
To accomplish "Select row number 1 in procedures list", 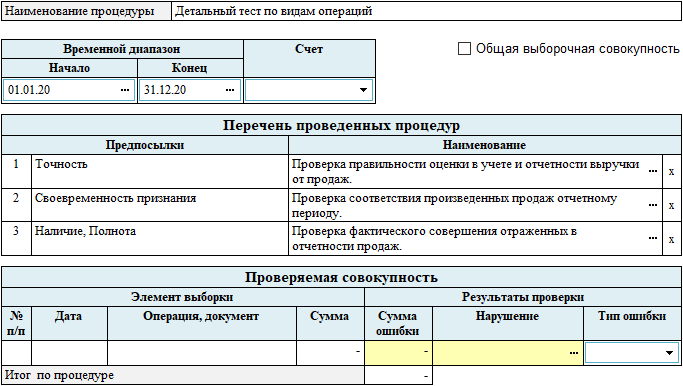I will 17,172.
